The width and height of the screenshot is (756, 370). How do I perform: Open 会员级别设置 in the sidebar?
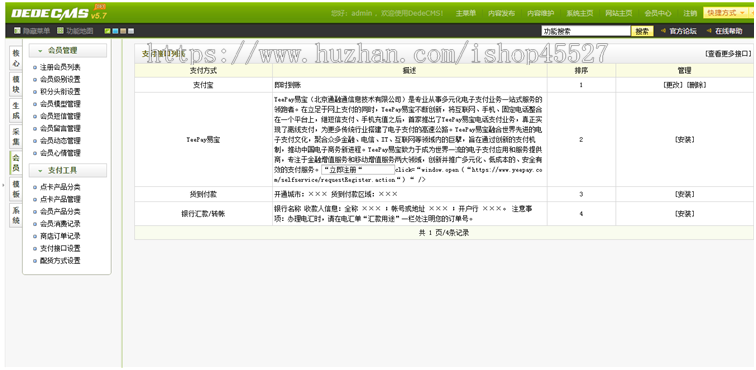pyautogui.click(x=60, y=79)
